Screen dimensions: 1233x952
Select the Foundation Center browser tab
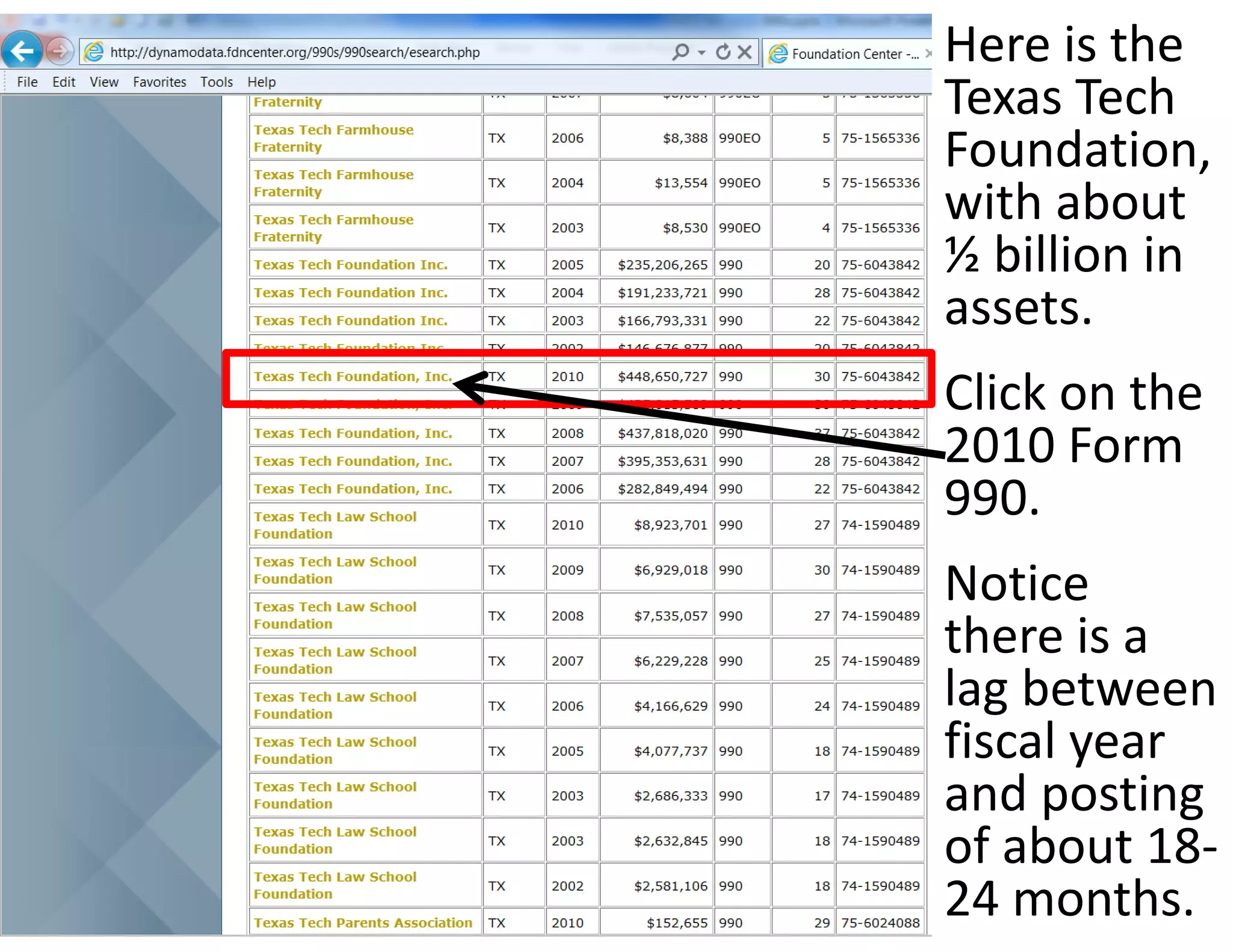point(848,54)
